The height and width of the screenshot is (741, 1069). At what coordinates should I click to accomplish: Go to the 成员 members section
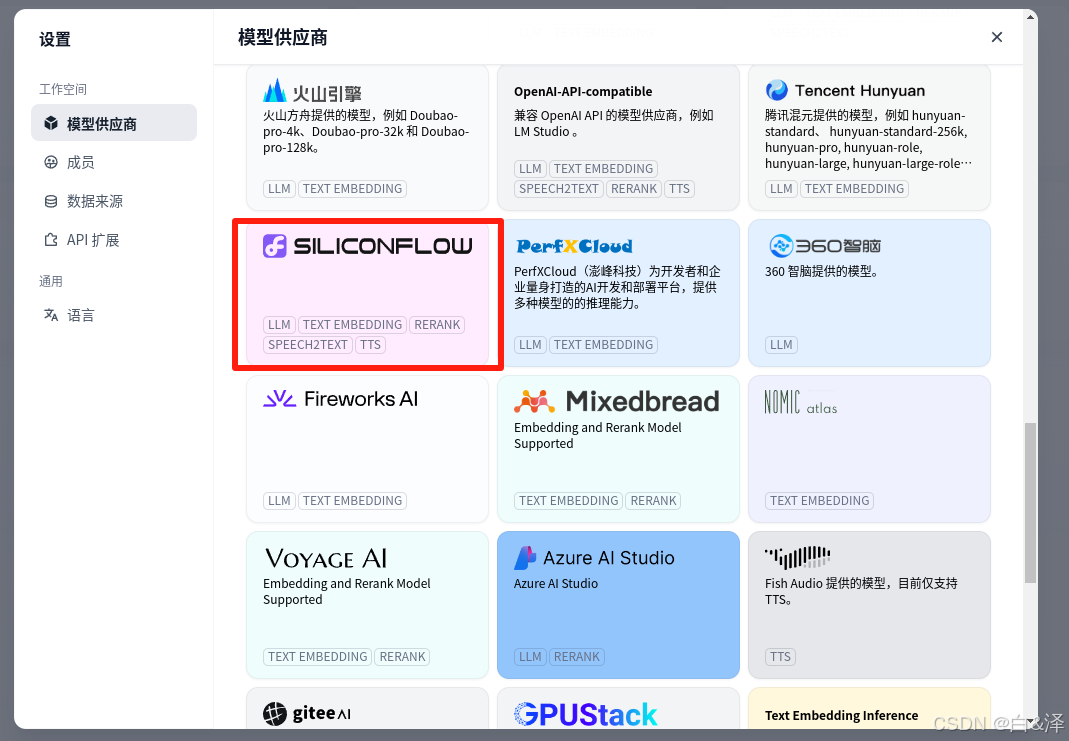coord(80,162)
